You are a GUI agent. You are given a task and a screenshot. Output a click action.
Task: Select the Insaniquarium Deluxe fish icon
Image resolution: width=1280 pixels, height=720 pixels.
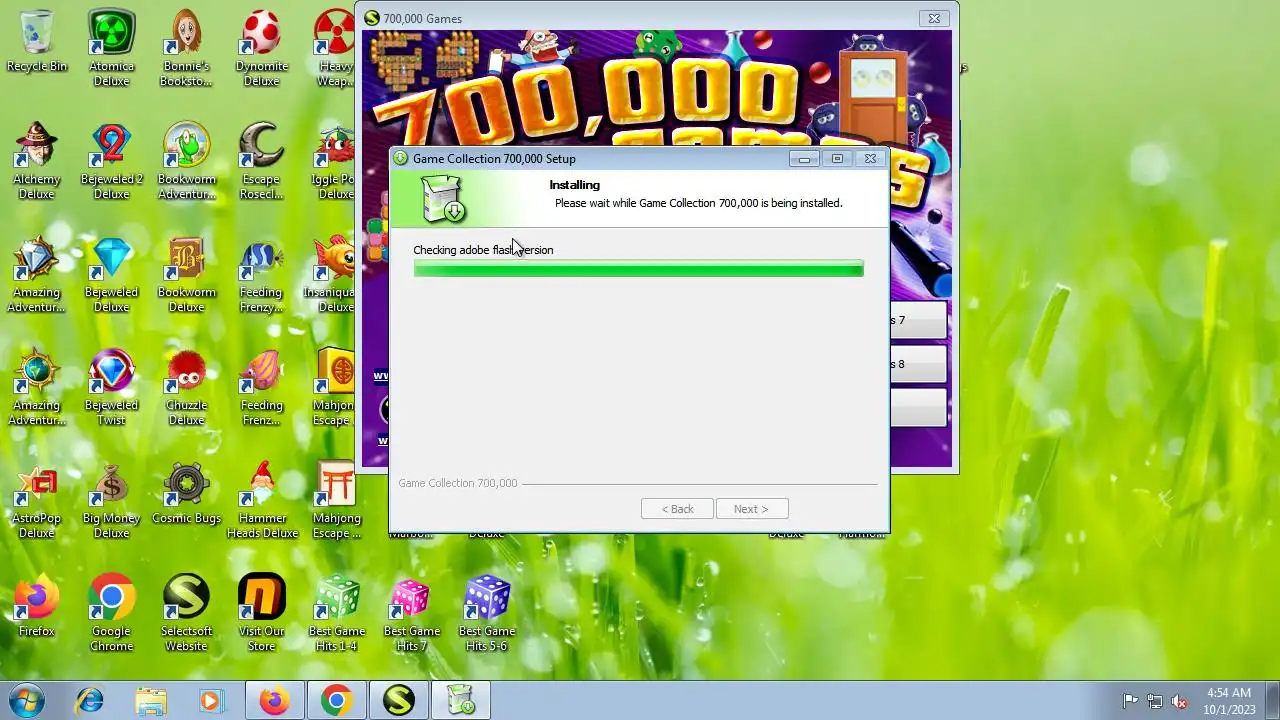(x=333, y=274)
